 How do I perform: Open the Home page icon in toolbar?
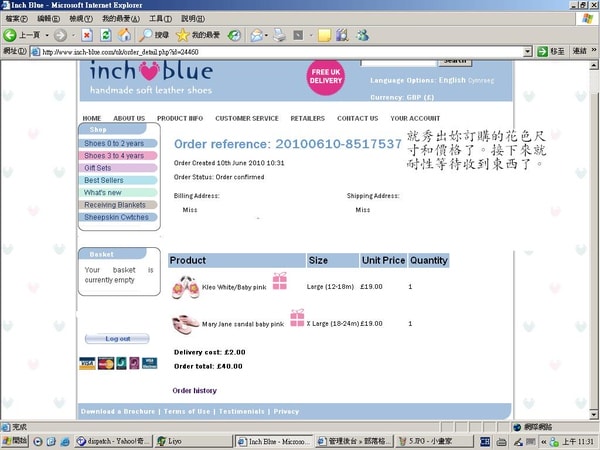pyautogui.click(x=124, y=35)
